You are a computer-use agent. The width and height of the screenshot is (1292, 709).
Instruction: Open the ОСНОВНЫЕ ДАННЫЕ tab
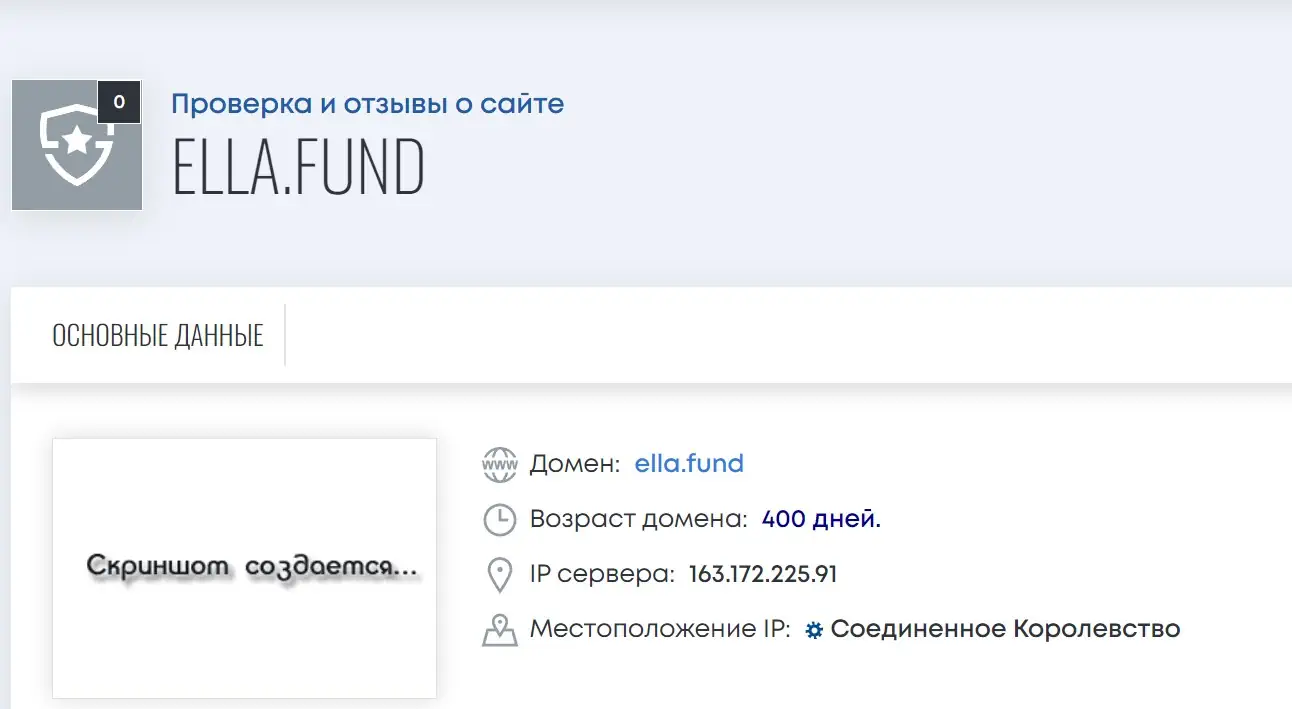(158, 336)
